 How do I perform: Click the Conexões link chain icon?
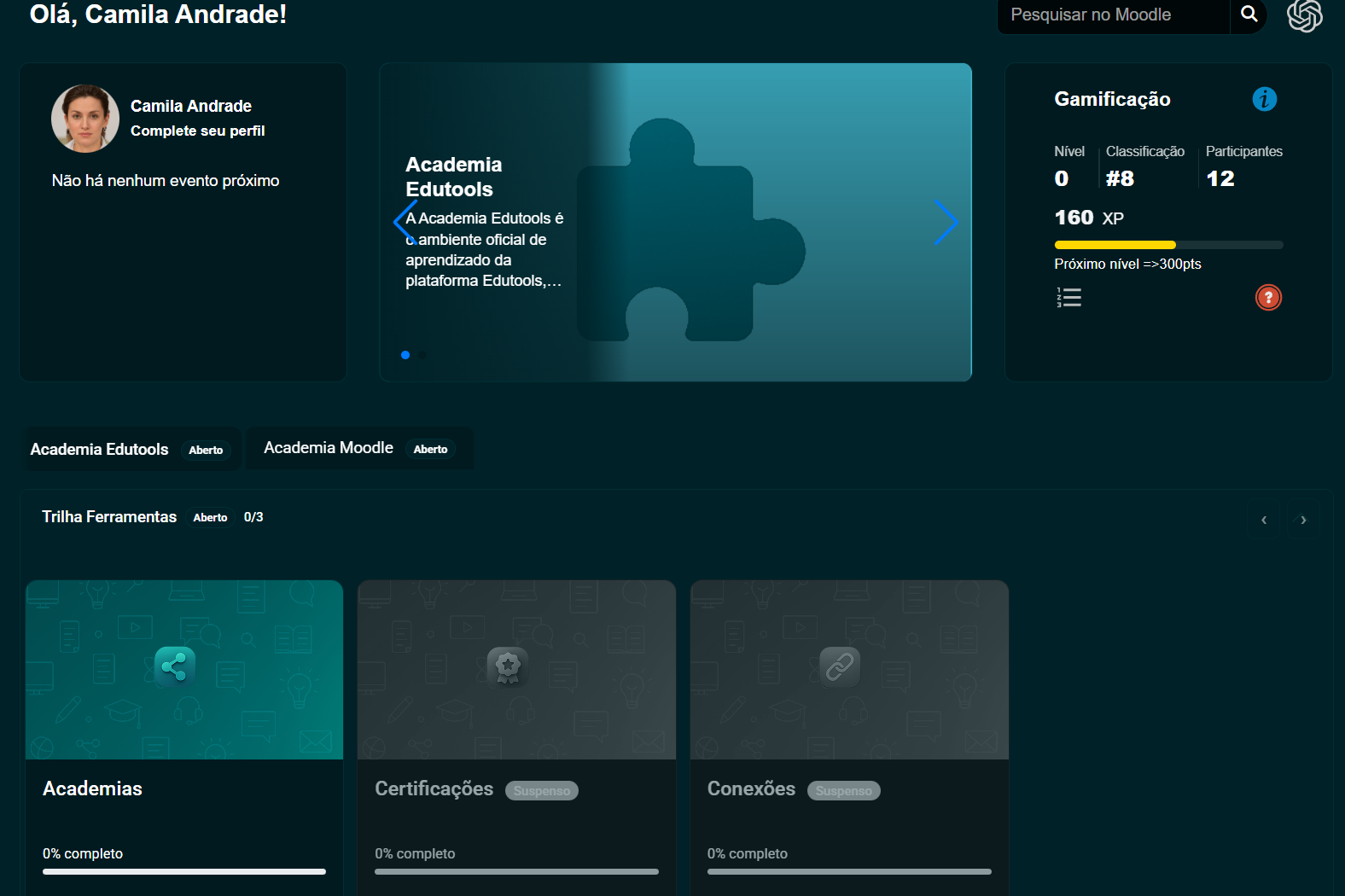pos(840,666)
